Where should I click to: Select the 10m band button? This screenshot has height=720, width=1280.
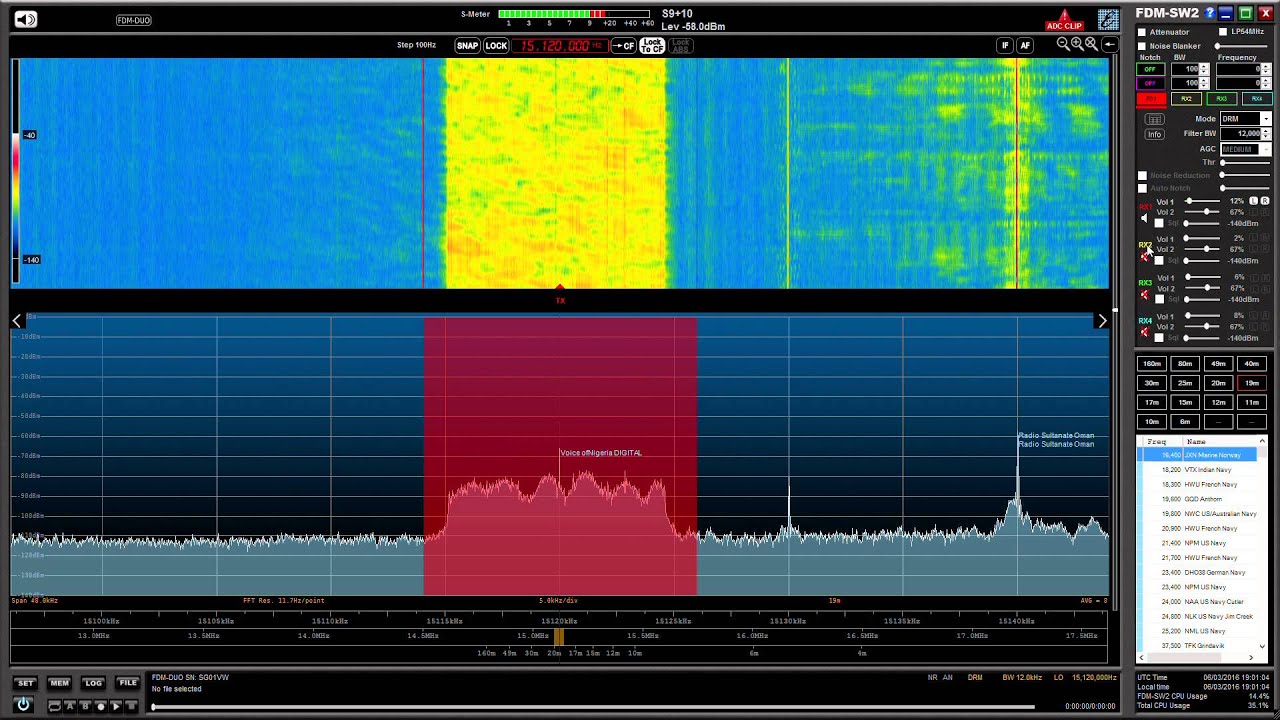[1152, 421]
